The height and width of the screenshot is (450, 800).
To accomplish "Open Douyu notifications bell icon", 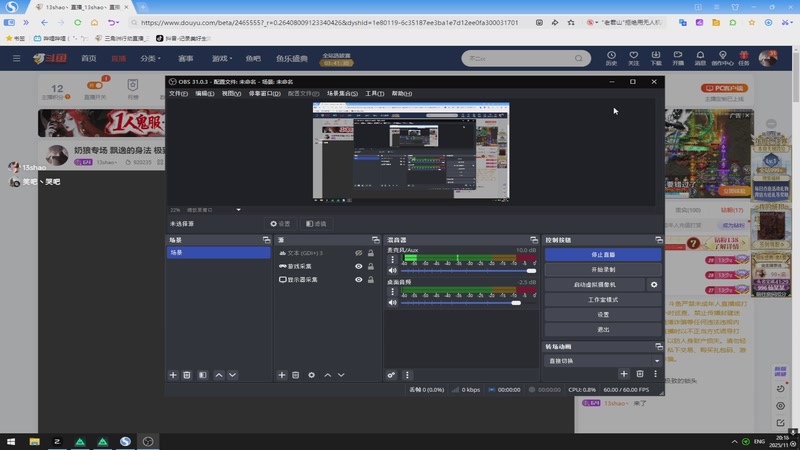I will pos(700,58).
